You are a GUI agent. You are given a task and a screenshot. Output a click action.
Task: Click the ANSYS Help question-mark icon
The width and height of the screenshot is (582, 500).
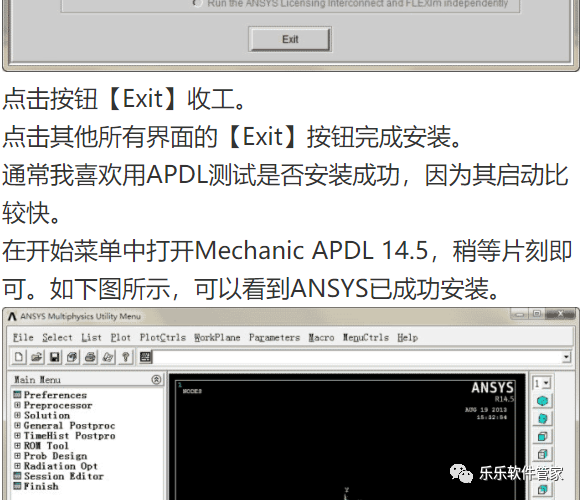125,357
